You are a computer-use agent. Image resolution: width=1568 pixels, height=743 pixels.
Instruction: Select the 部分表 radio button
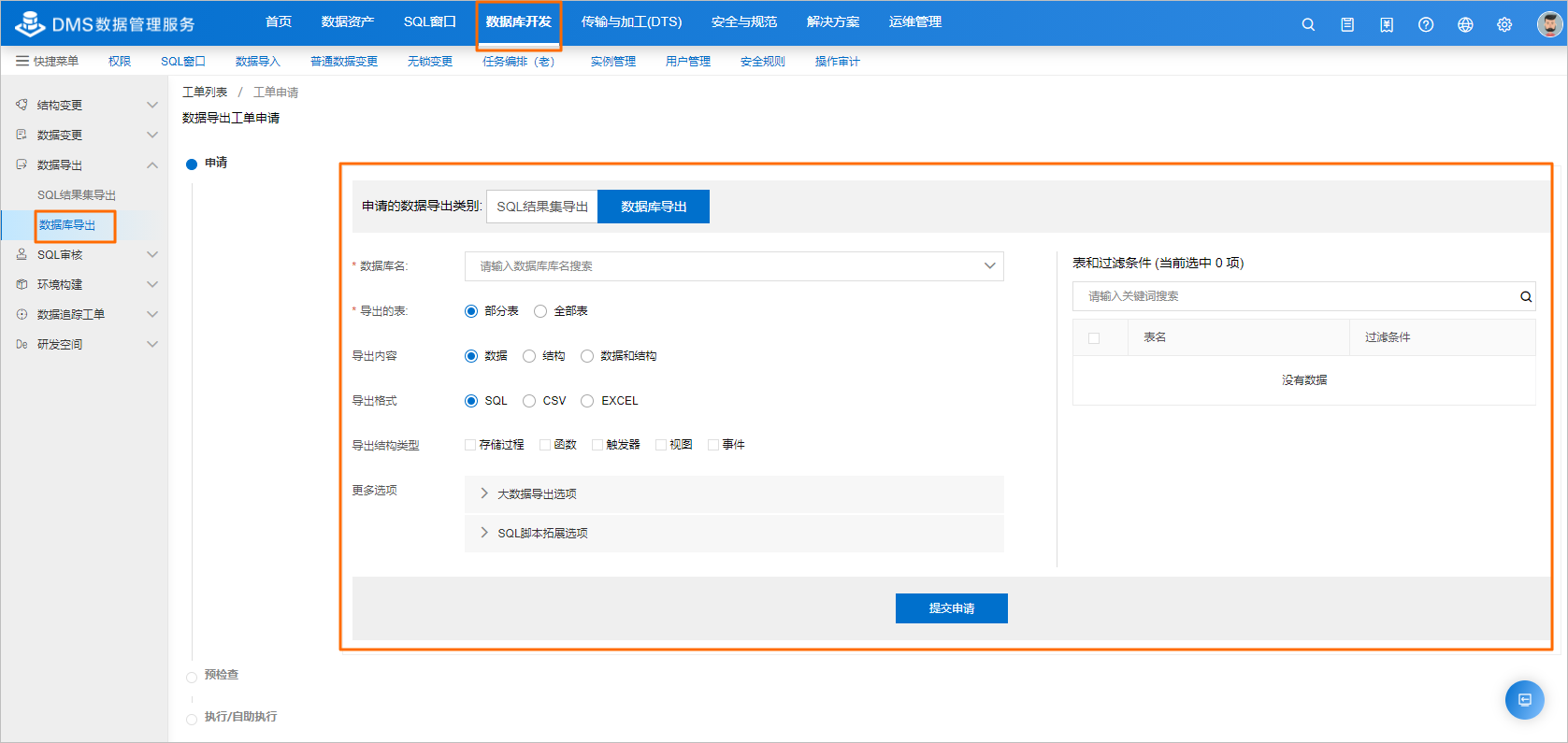pyautogui.click(x=471, y=311)
